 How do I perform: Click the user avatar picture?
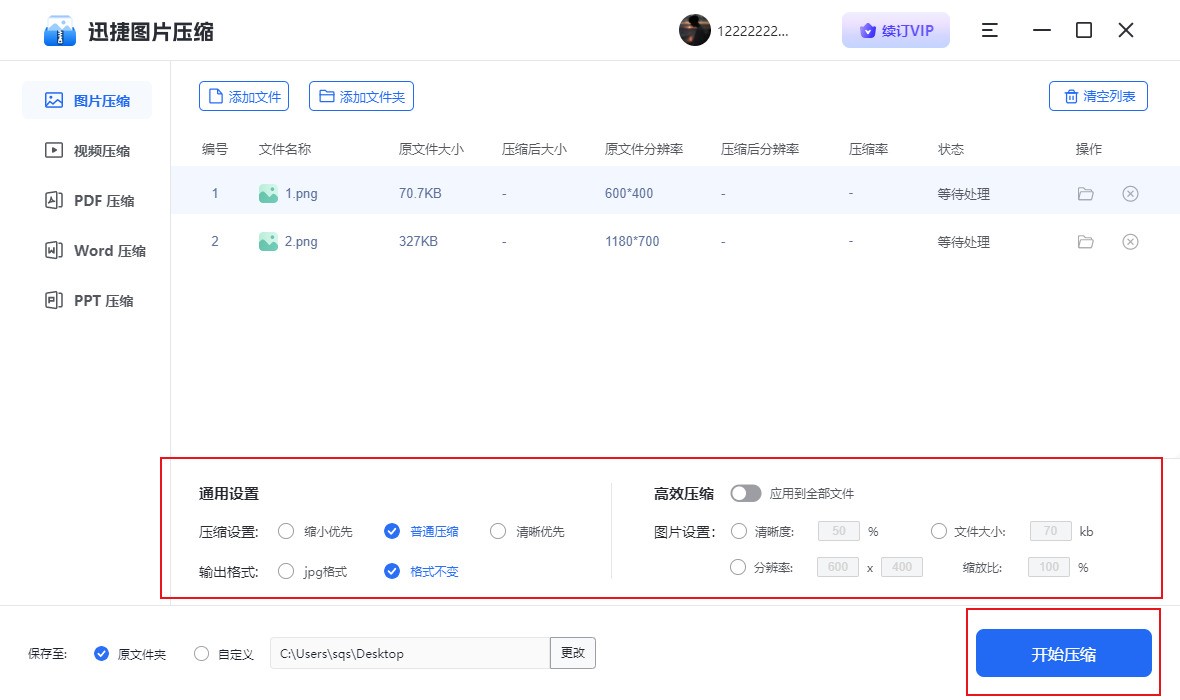pos(695,30)
